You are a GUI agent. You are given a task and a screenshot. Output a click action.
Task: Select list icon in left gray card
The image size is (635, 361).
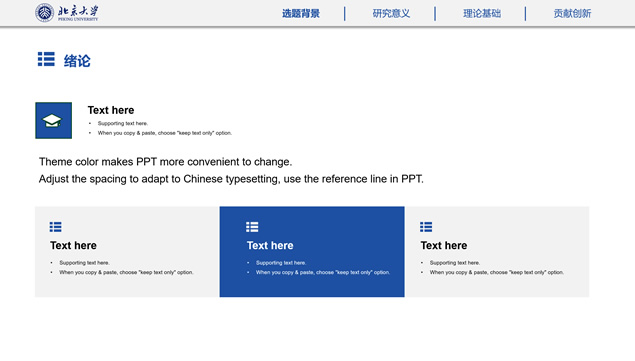pos(55,227)
